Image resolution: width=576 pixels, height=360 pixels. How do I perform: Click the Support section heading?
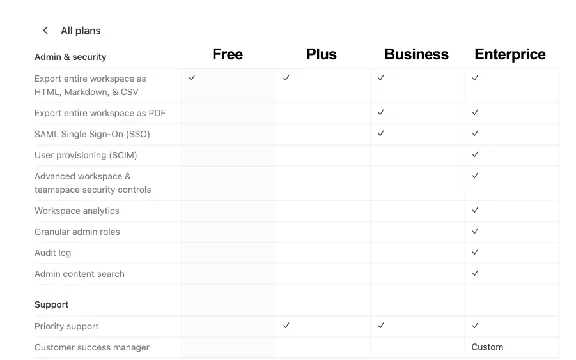pyautogui.click(x=51, y=305)
